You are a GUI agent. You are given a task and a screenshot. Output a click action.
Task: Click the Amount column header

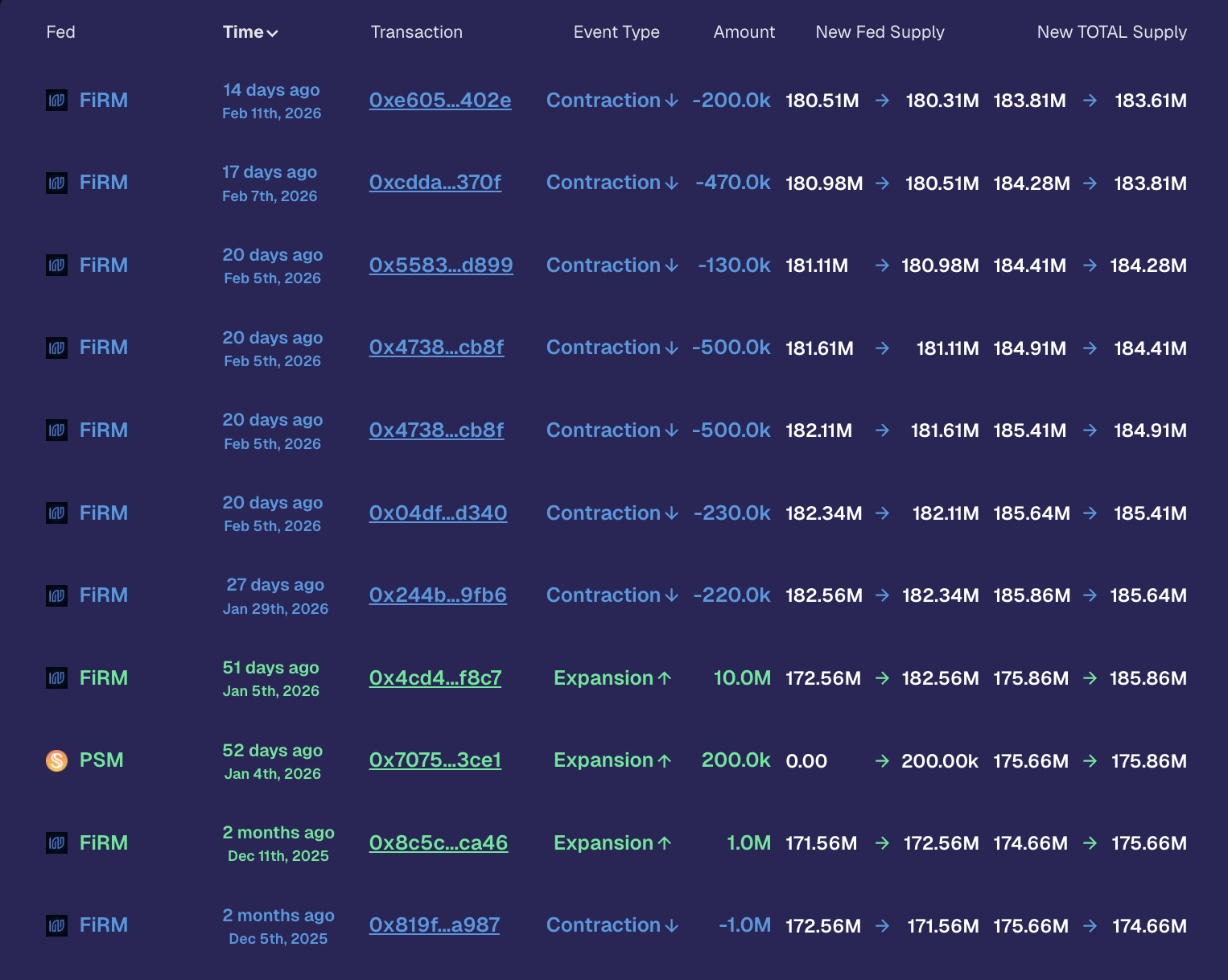[x=744, y=32]
